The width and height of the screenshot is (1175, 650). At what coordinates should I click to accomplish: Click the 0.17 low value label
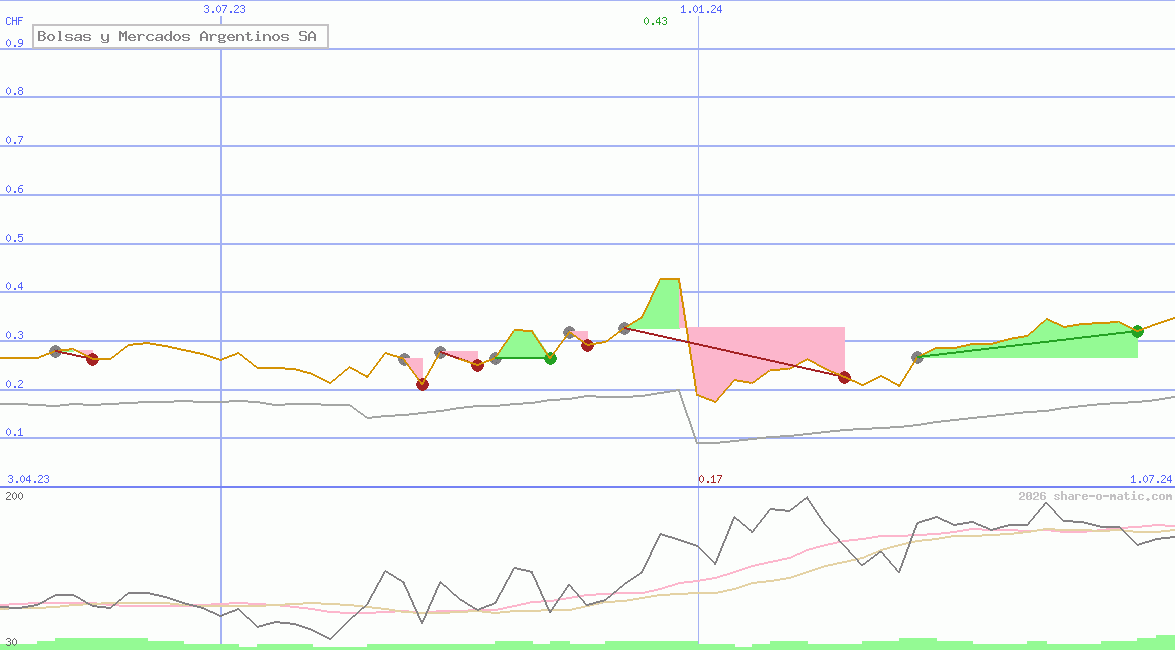tap(709, 479)
